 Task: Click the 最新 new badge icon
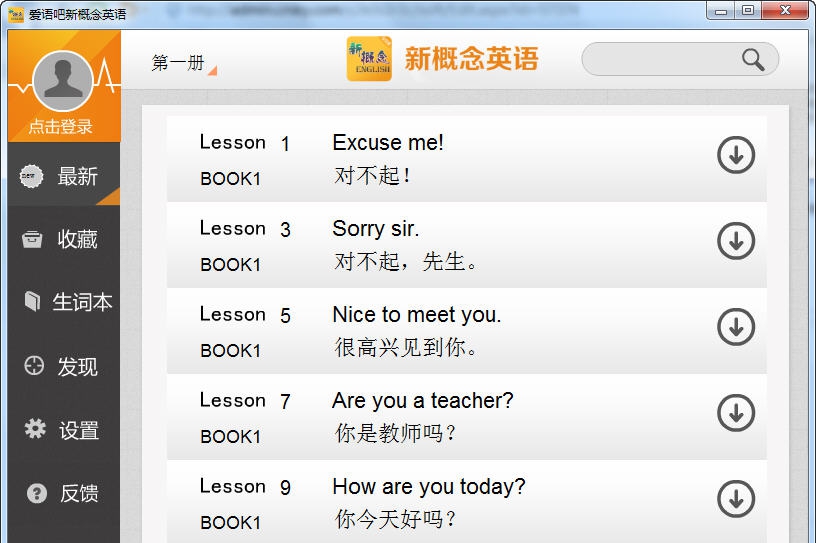point(32,176)
